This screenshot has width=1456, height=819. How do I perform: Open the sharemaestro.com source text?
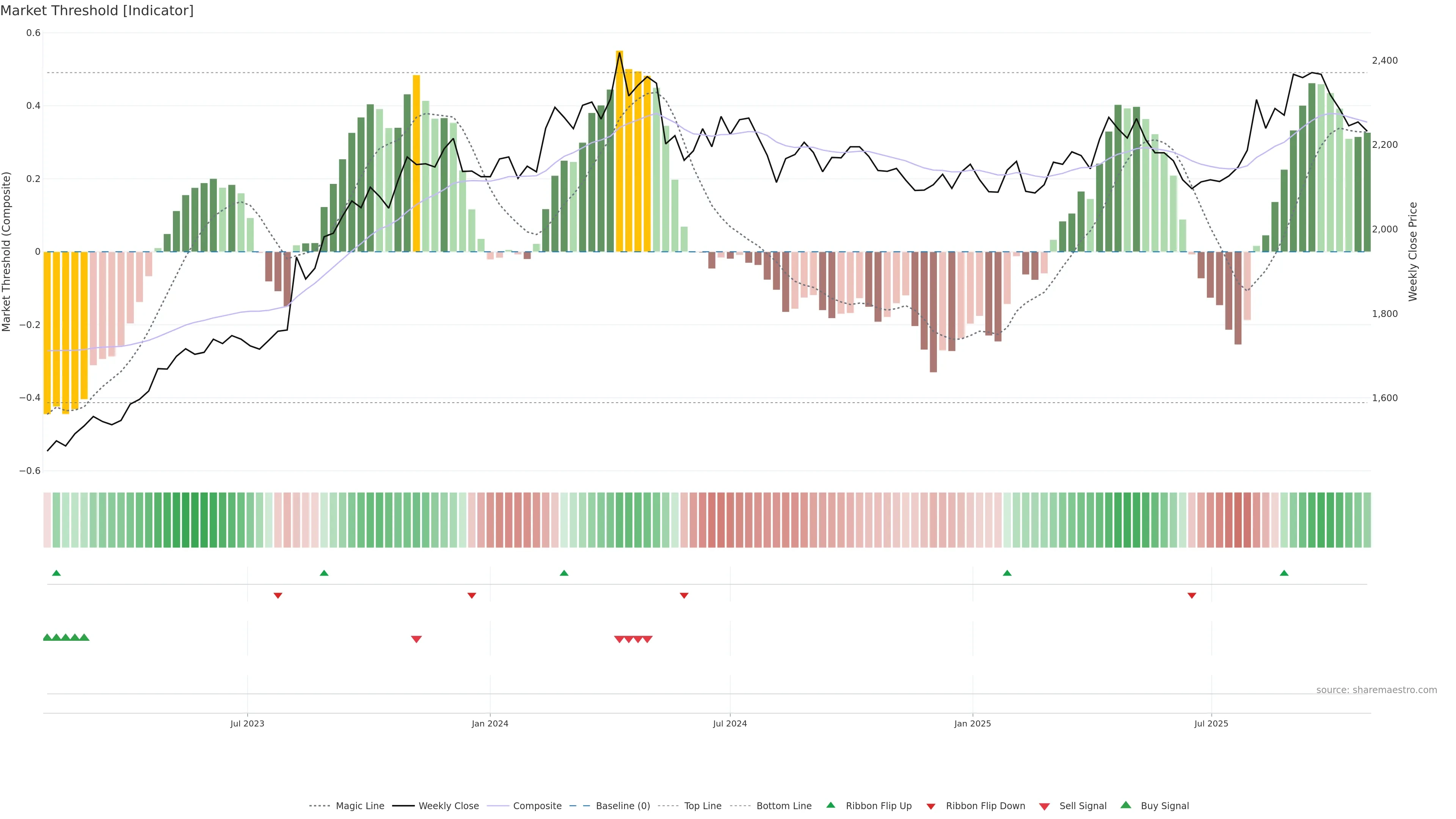[x=1376, y=690]
